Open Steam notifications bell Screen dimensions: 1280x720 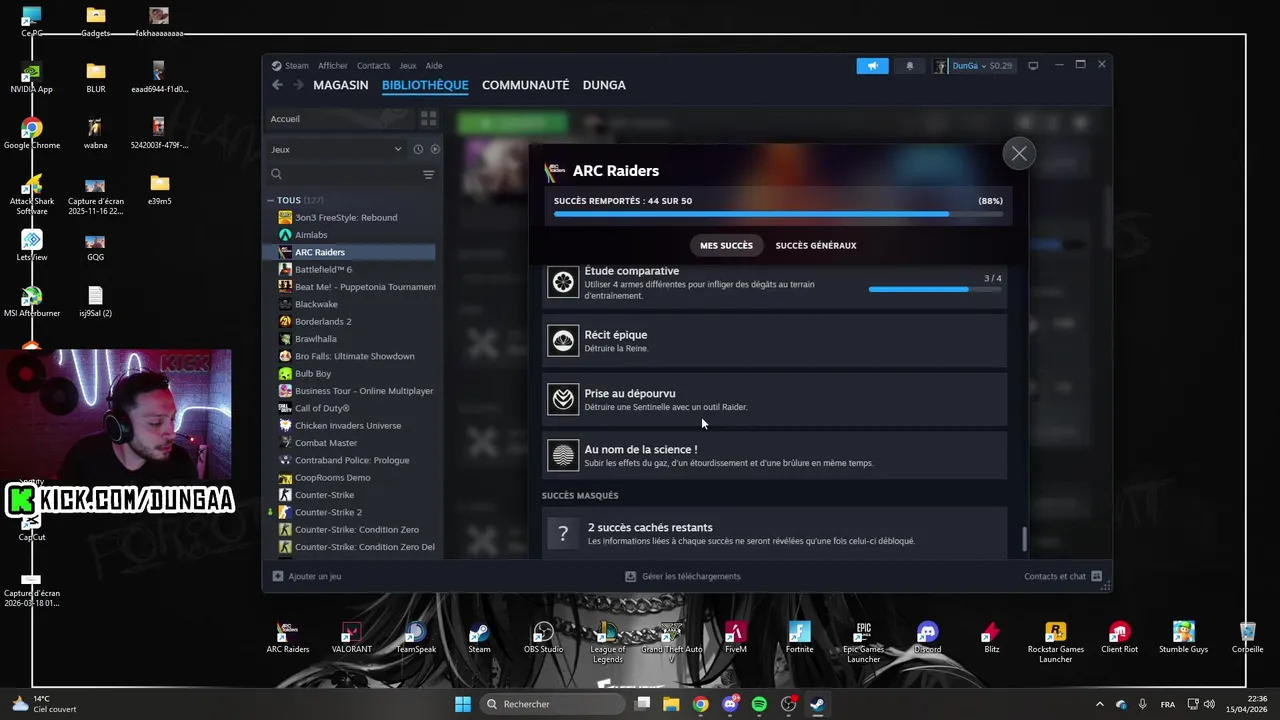tap(909, 65)
